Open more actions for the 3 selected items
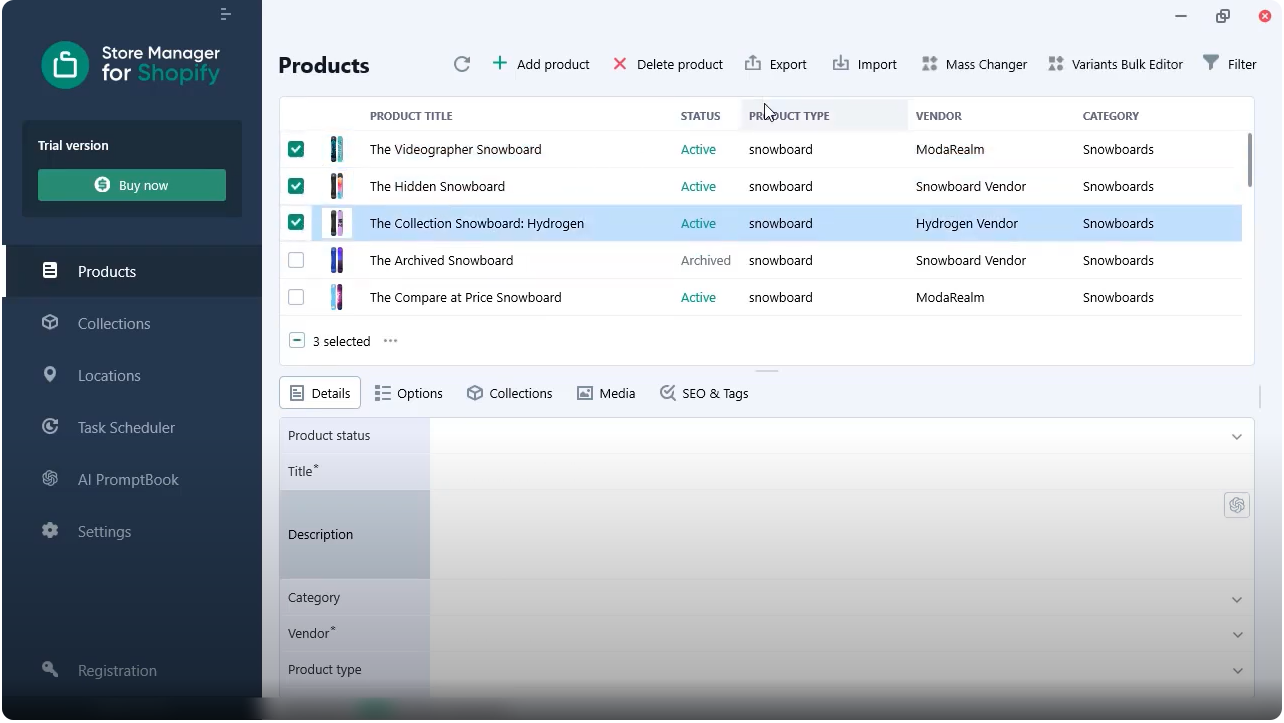1284x723 pixels. coord(391,341)
